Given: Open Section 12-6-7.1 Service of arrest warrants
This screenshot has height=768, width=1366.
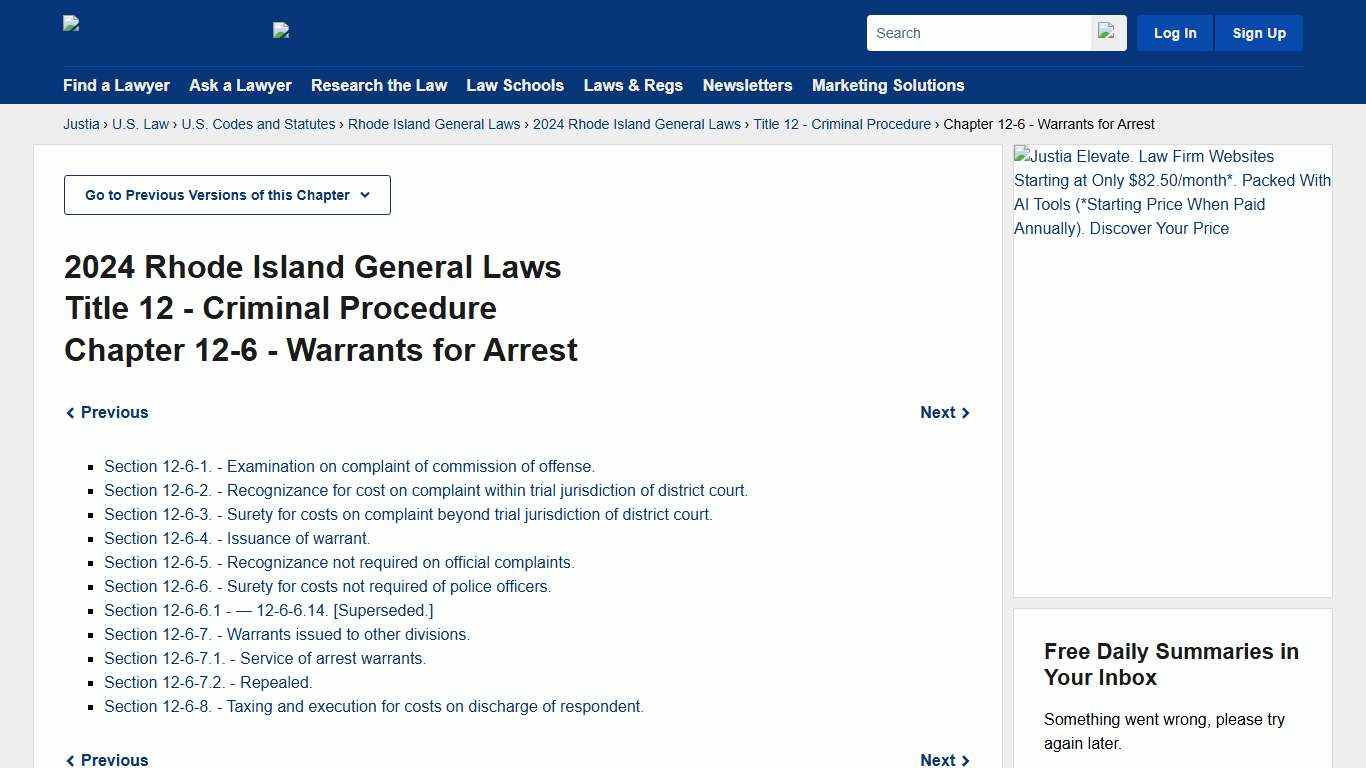Looking at the screenshot, I should 265,658.
